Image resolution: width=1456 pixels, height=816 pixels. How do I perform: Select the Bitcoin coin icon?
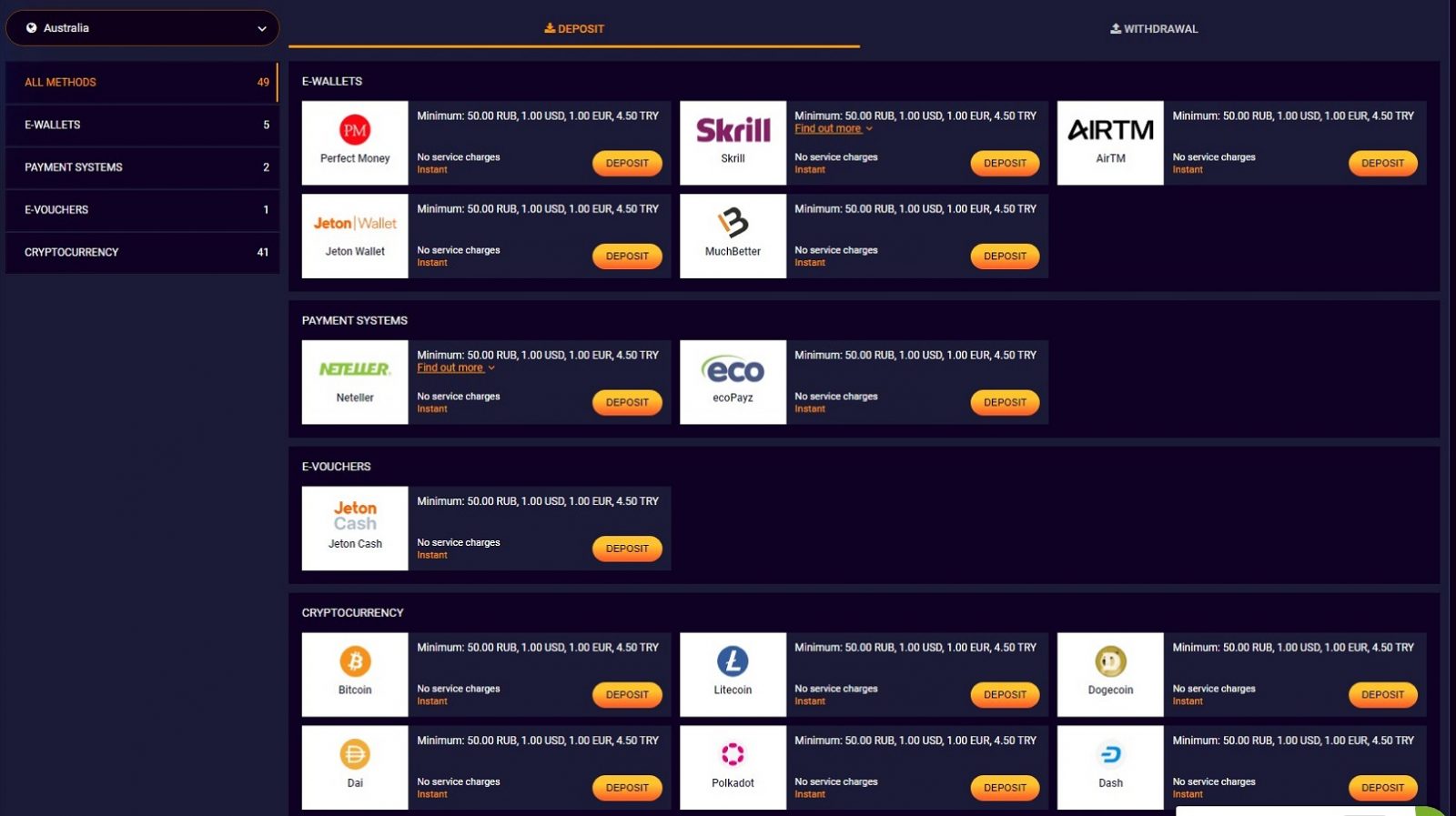(355, 661)
